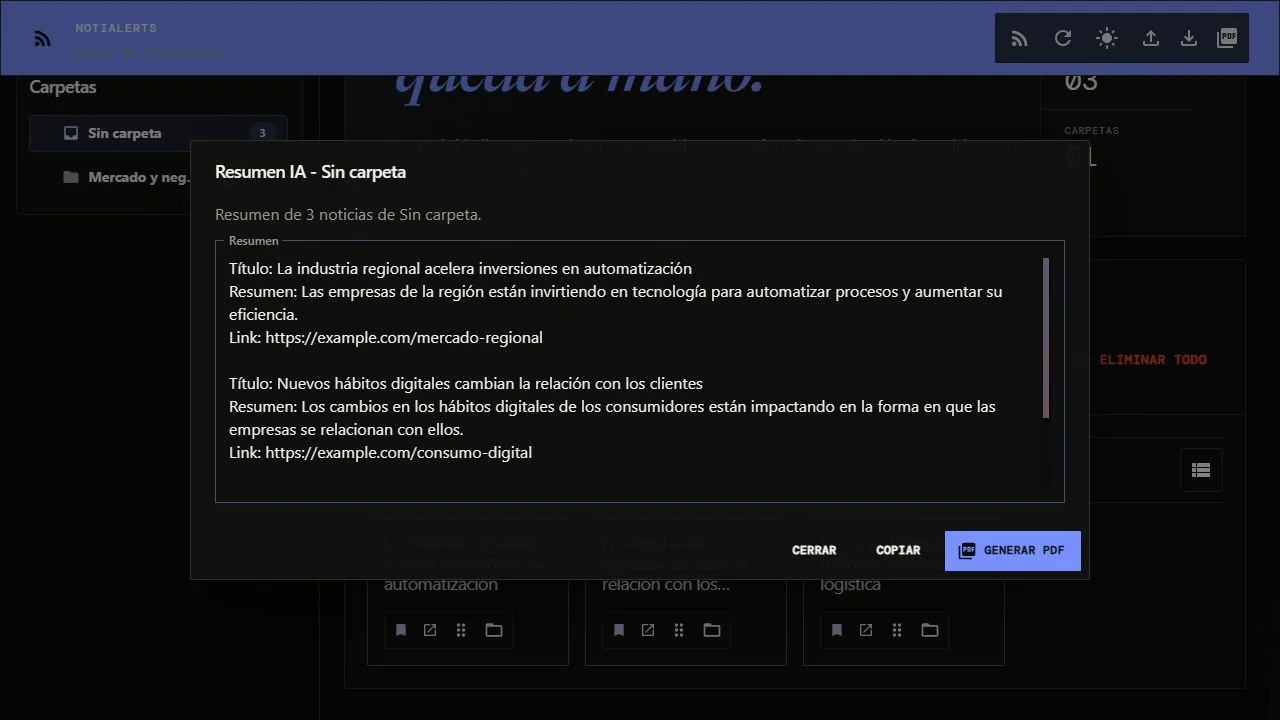Click the COPIAR button

click(898, 550)
